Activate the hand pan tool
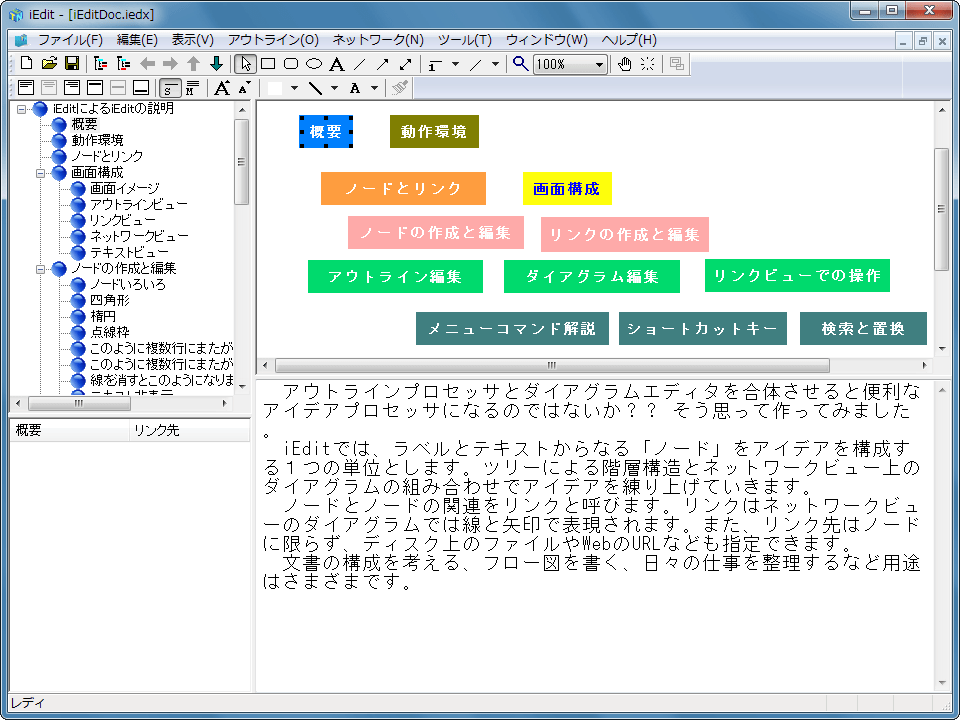 click(x=624, y=64)
